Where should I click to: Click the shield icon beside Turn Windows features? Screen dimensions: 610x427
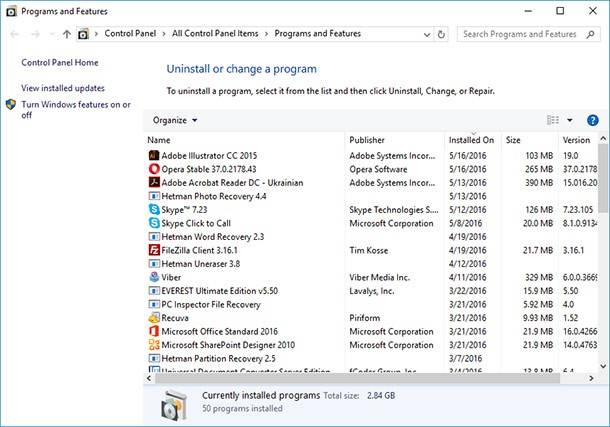11,105
